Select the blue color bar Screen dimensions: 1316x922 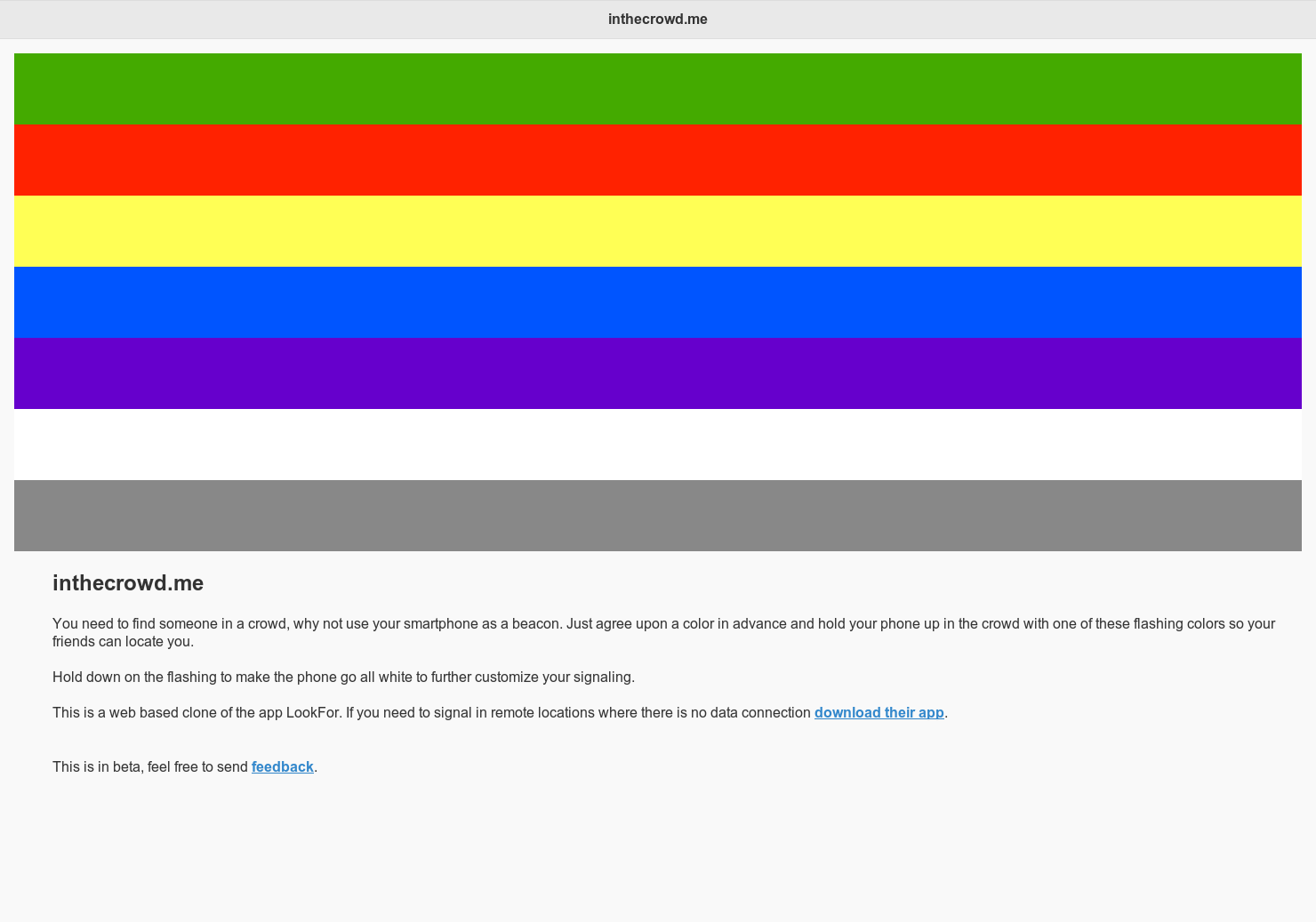click(x=658, y=302)
